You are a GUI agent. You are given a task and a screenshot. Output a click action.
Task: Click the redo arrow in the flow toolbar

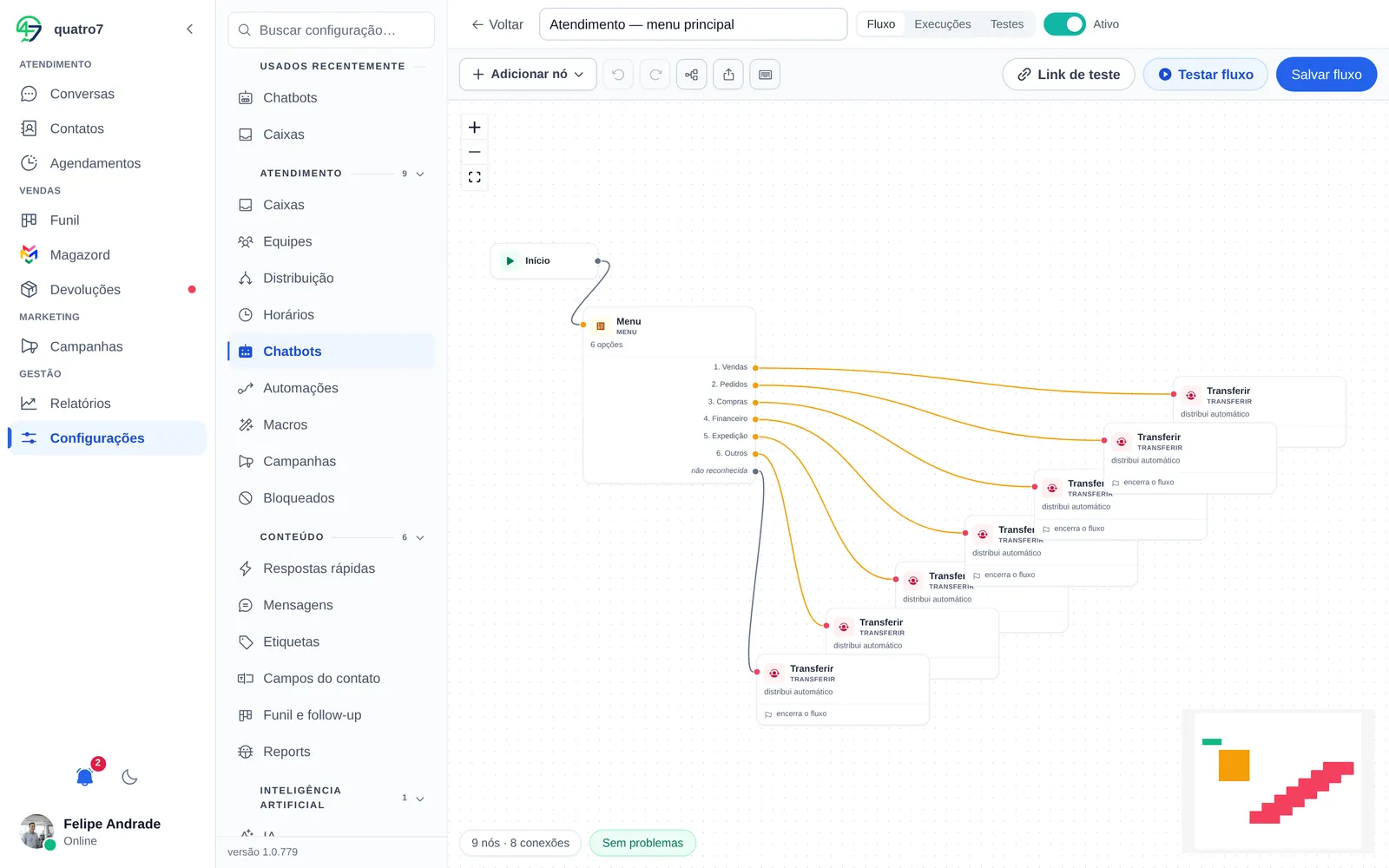tap(655, 75)
